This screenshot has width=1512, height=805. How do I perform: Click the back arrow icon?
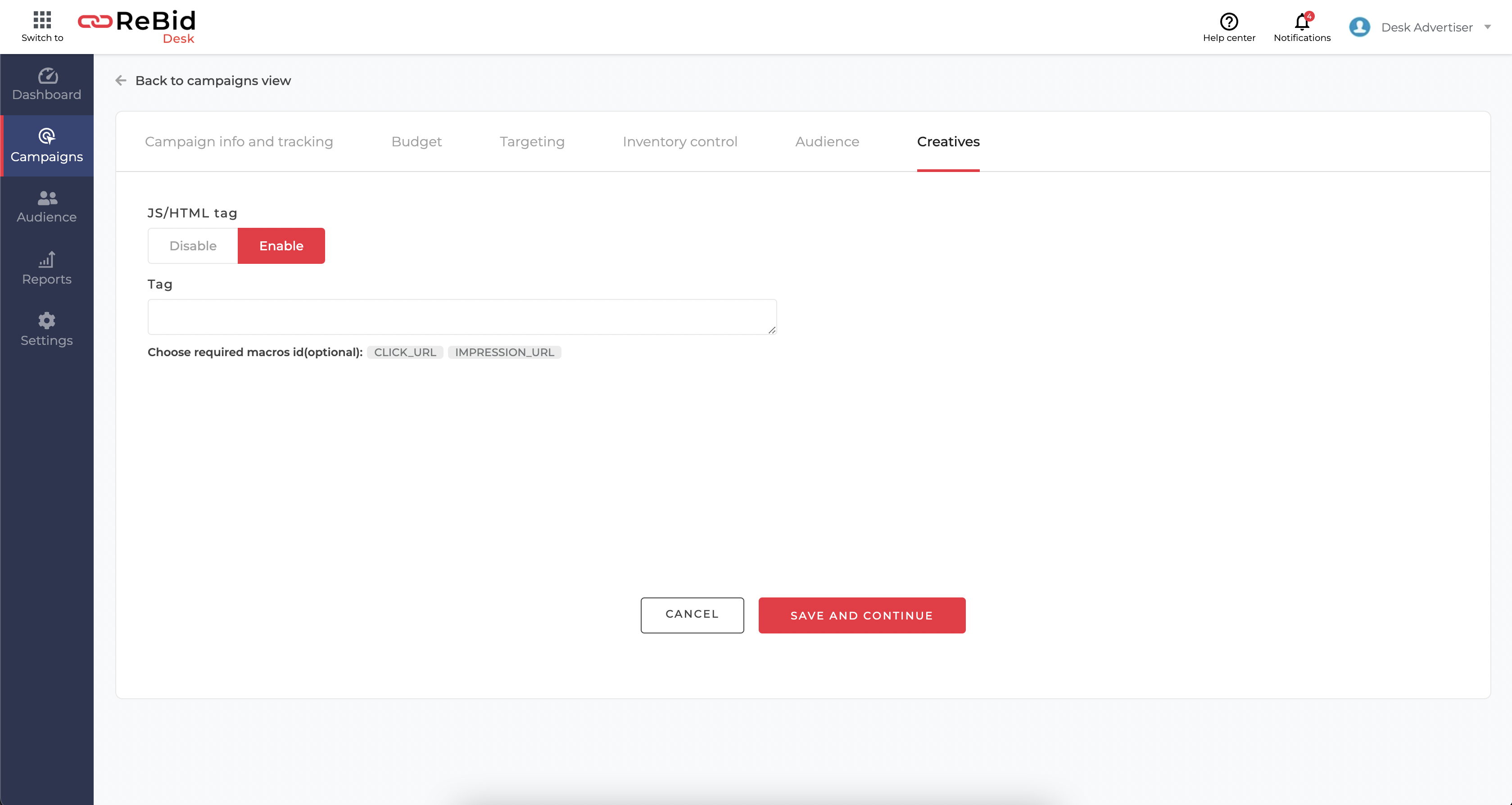click(x=121, y=81)
